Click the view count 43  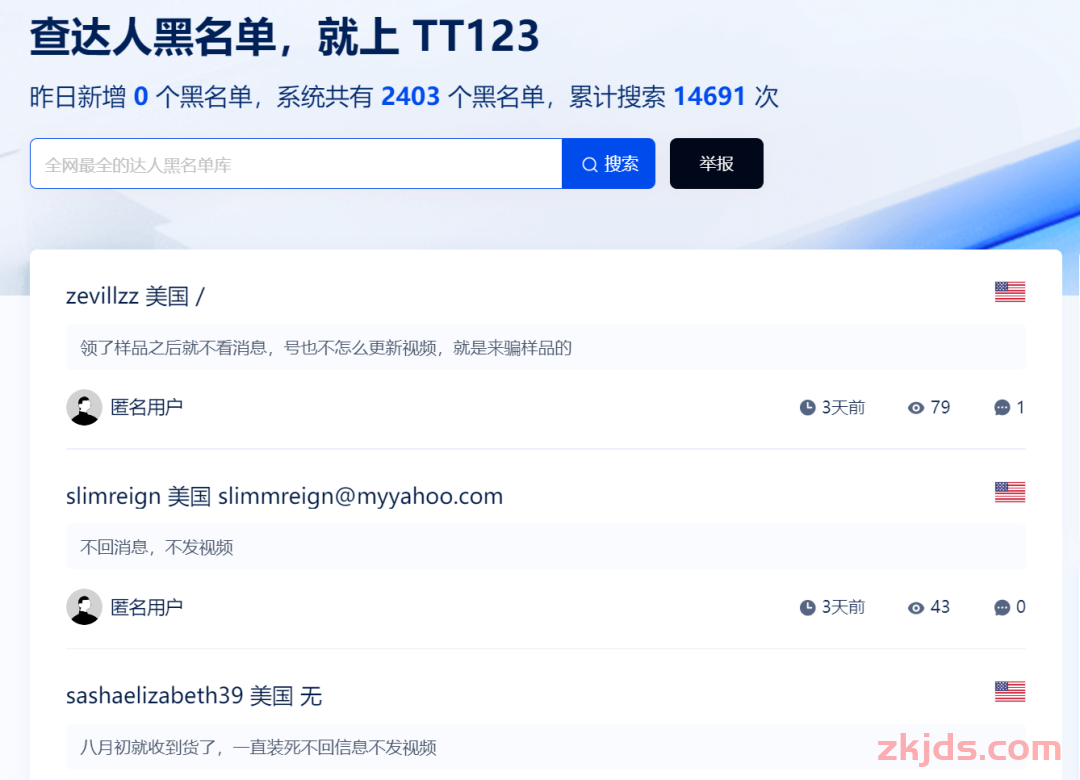pyautogui.click(x=940, y=607)
